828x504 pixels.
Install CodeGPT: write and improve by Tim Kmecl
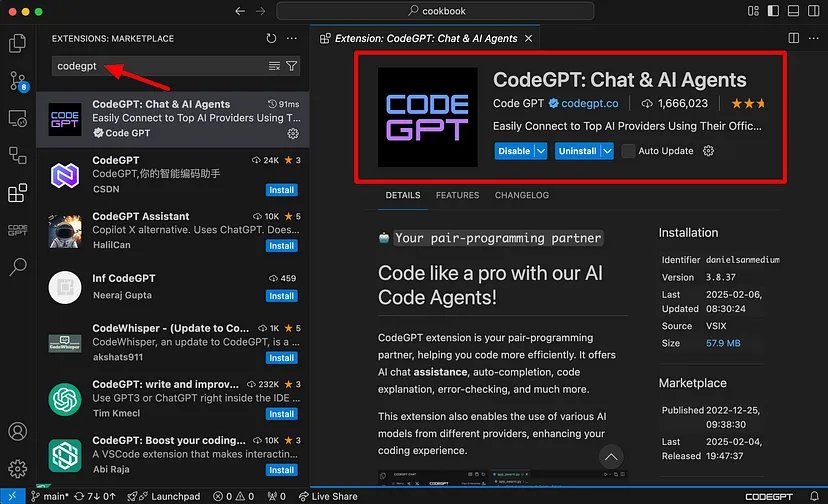(x=281, y=414)
